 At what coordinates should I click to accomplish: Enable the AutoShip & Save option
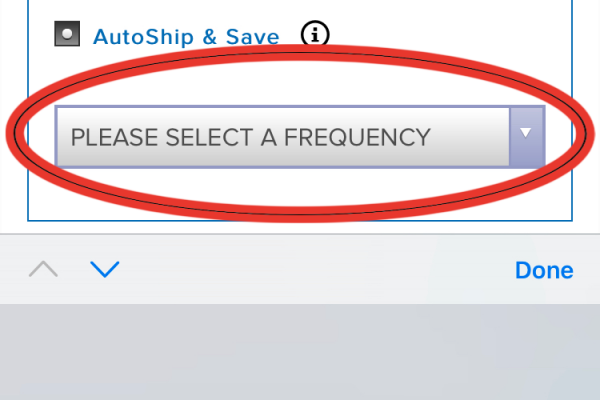tap(66, 35)
